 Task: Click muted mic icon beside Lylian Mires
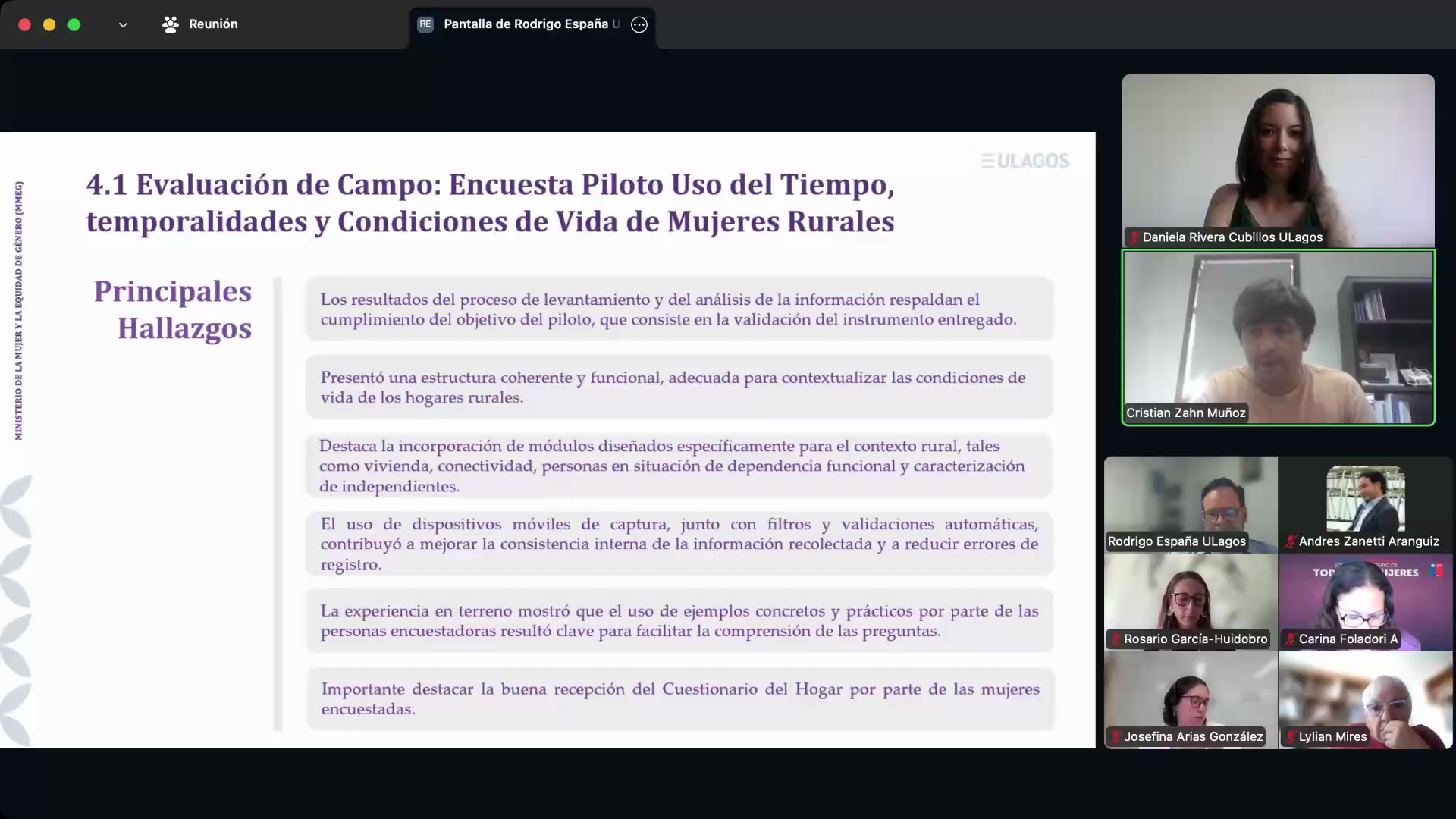click(x=1290, y=736)
